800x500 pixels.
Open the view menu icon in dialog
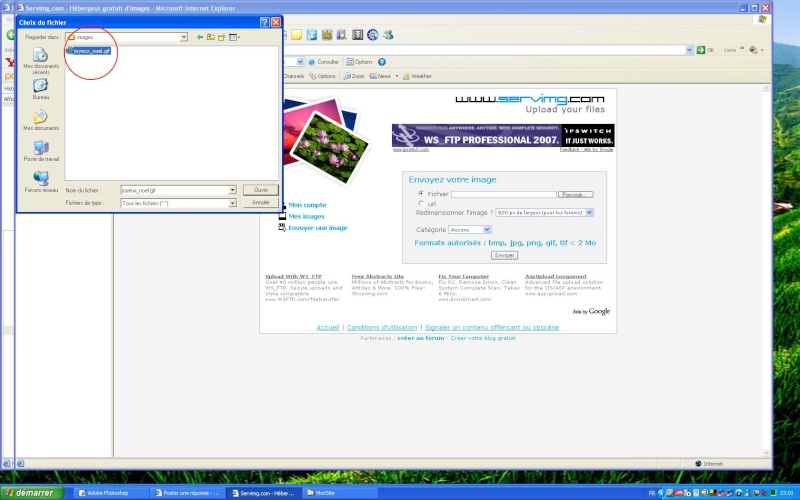click(234, 37)
